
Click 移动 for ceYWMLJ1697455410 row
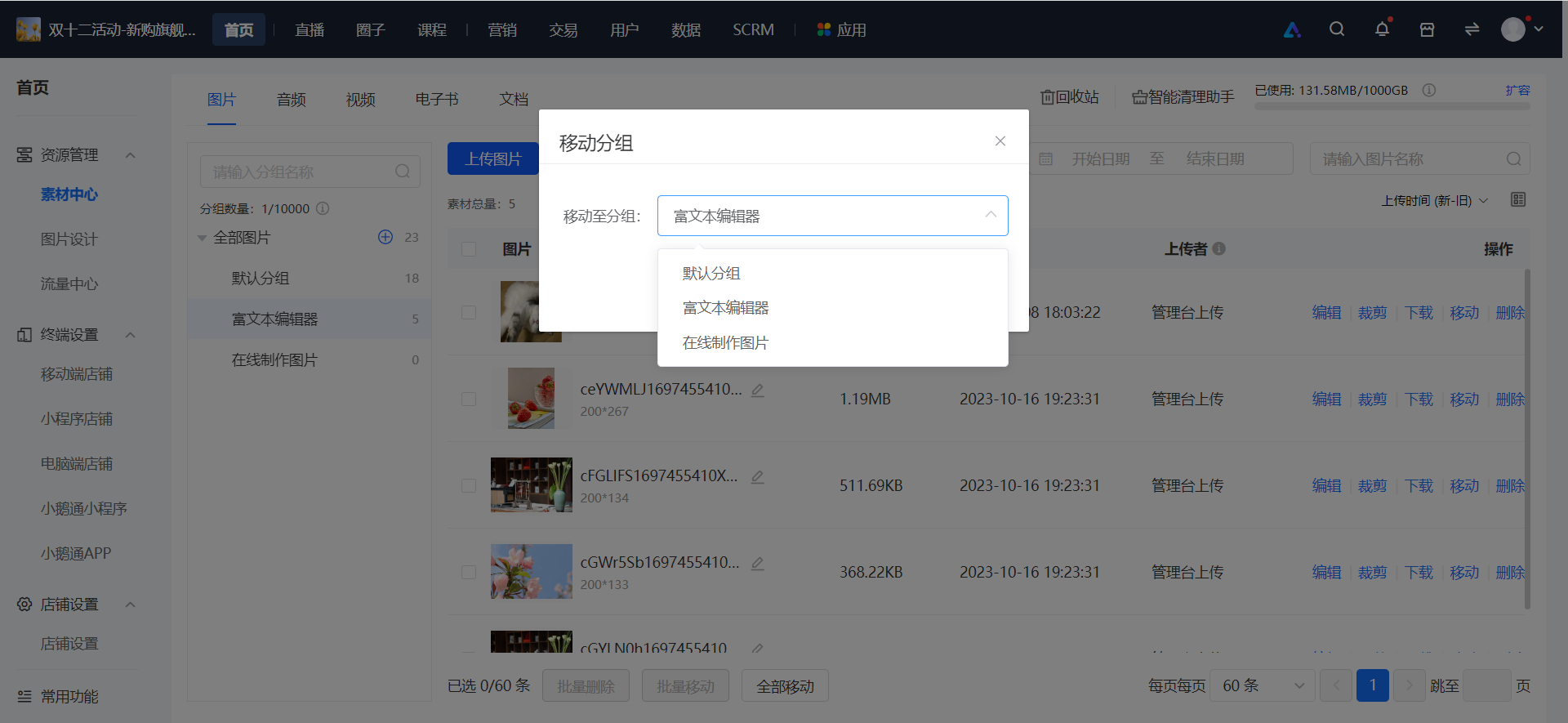click(1464, 399)
